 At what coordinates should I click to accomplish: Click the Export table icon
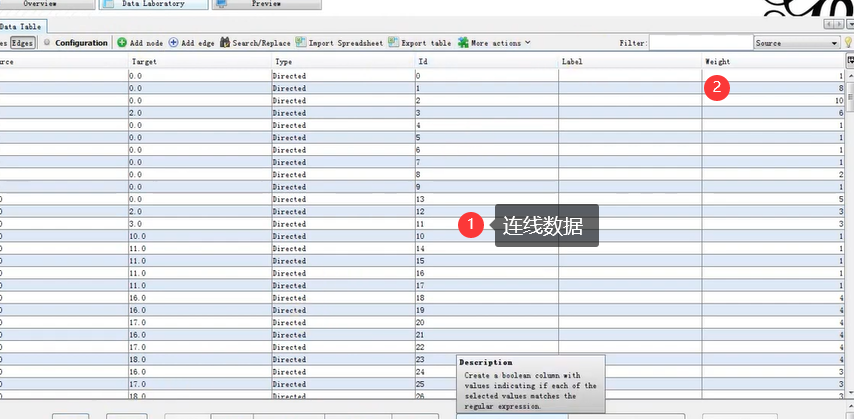point(393,42)
